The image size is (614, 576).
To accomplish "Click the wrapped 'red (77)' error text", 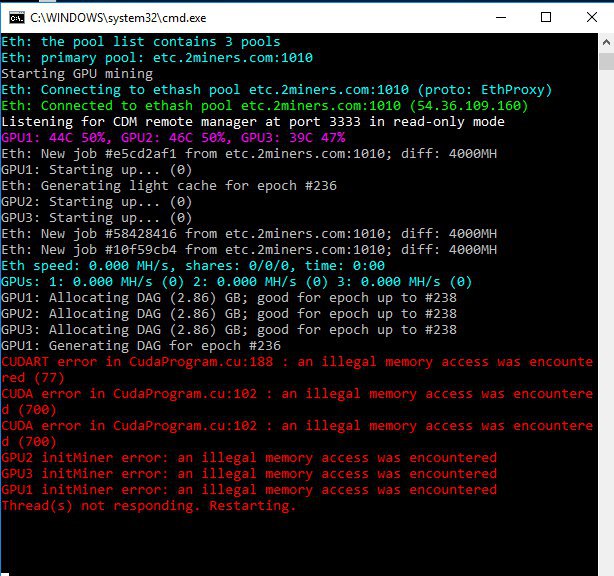I will [33, 378].
